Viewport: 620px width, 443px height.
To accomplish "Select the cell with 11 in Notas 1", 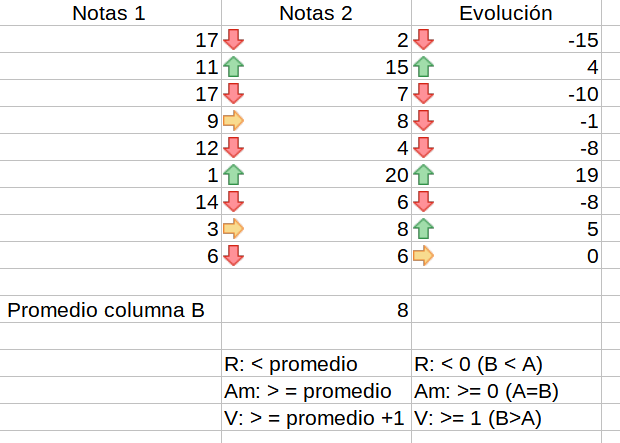I will (205, 67).
